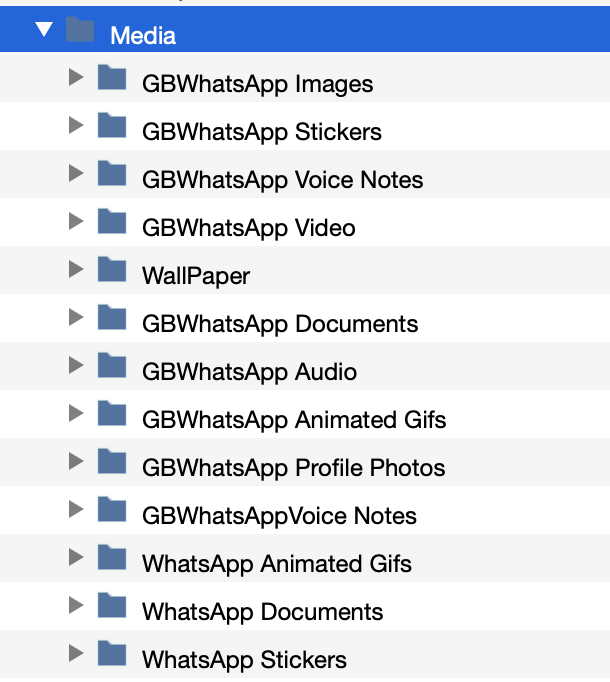The width and height of the screenshot is (610, 682).
Task: Click the WhatsApp Documents folder icon
Action: tap(112, 605)
